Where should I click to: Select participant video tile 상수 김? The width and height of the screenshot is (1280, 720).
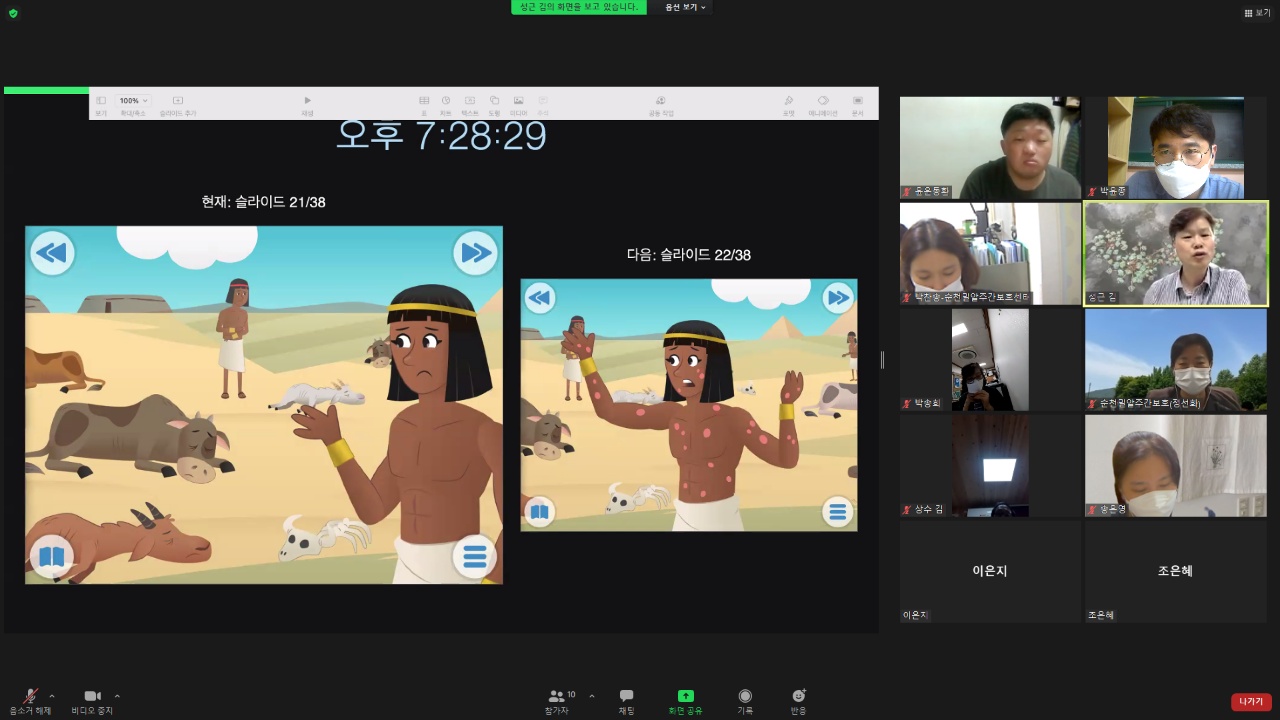(990, 466)
